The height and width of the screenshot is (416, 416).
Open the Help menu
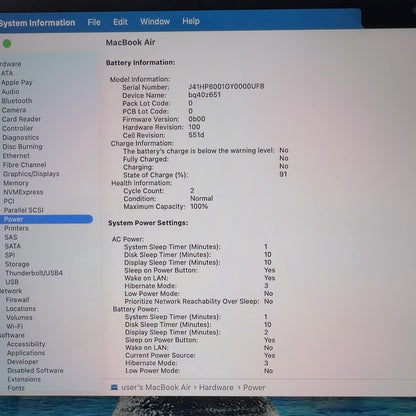[191, 21]
